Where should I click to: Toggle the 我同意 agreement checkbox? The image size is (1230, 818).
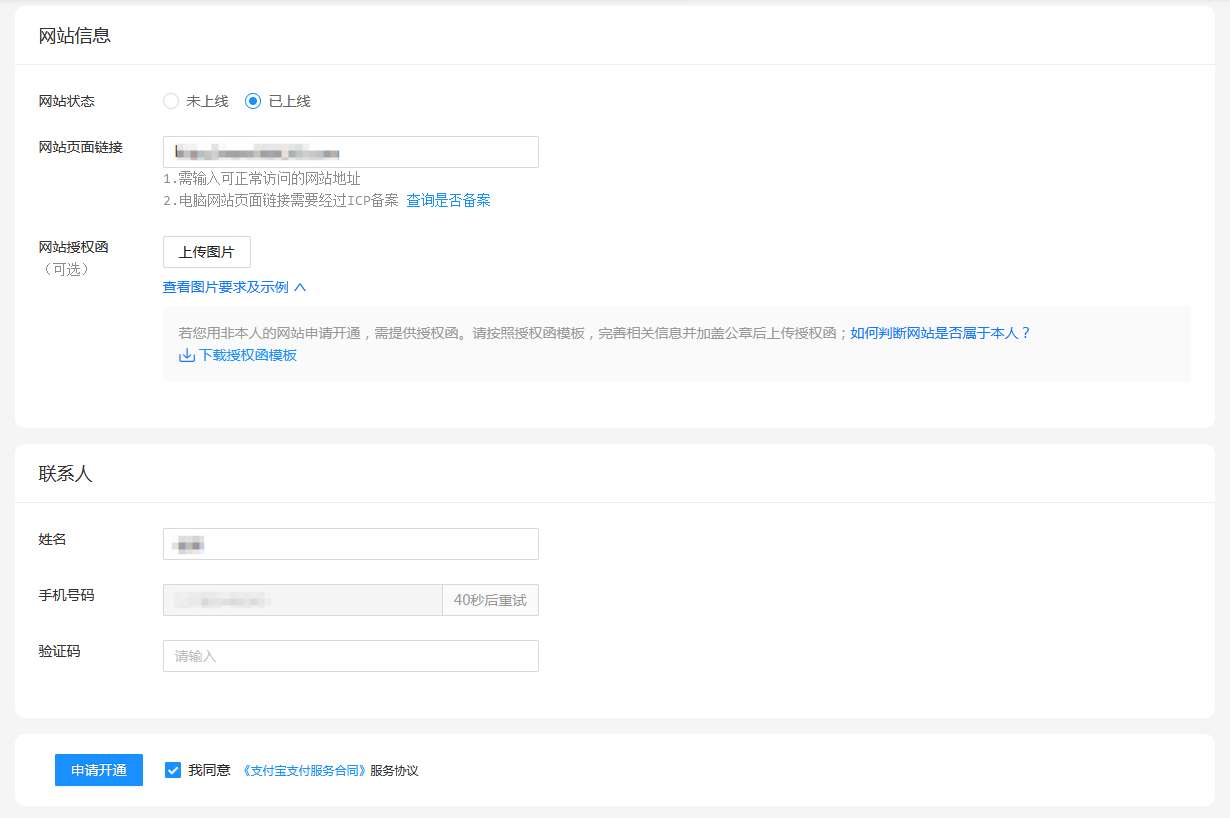click(173, 770)
